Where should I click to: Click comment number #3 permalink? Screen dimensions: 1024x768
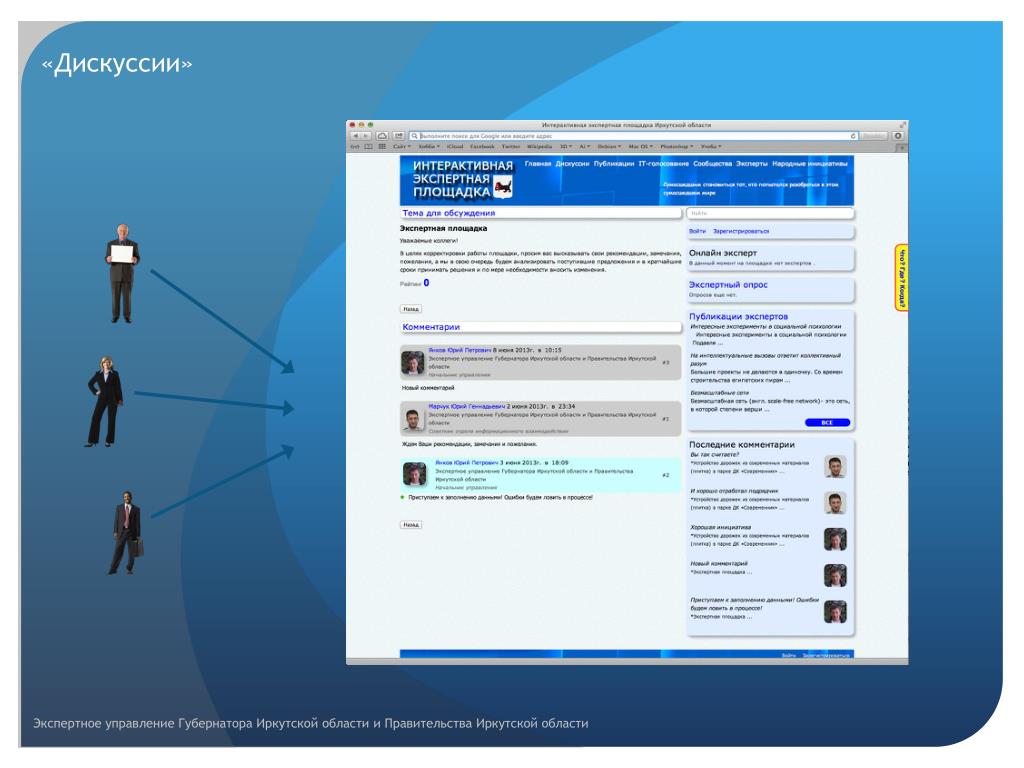[665, 362]
